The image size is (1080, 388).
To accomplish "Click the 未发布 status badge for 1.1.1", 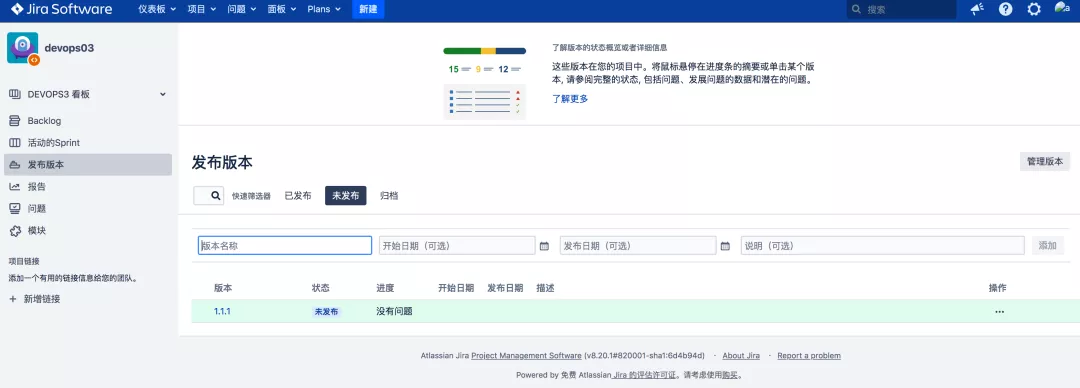I will pos(326,312).
